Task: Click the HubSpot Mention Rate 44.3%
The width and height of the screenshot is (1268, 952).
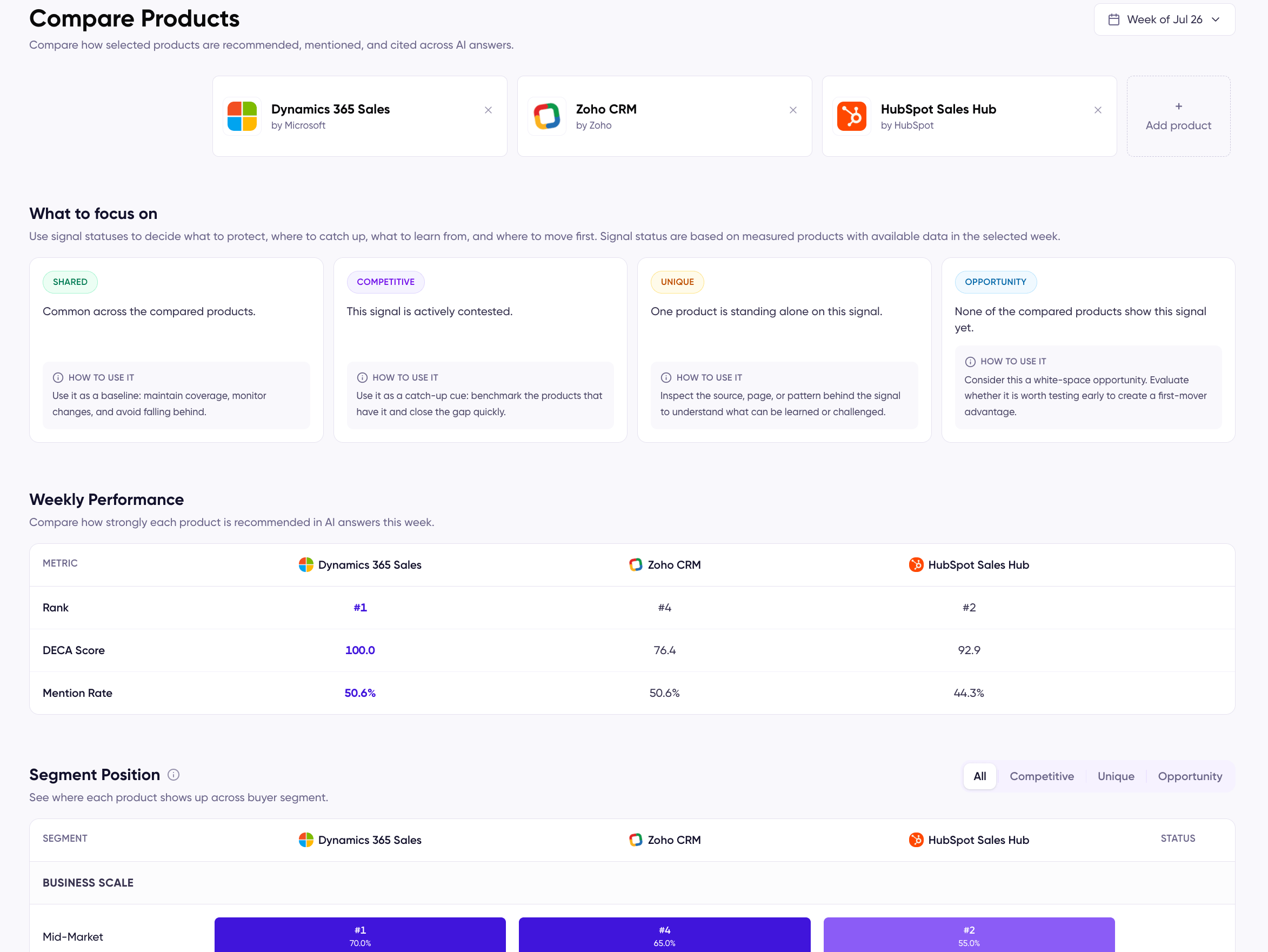Action: pos(969,693)
